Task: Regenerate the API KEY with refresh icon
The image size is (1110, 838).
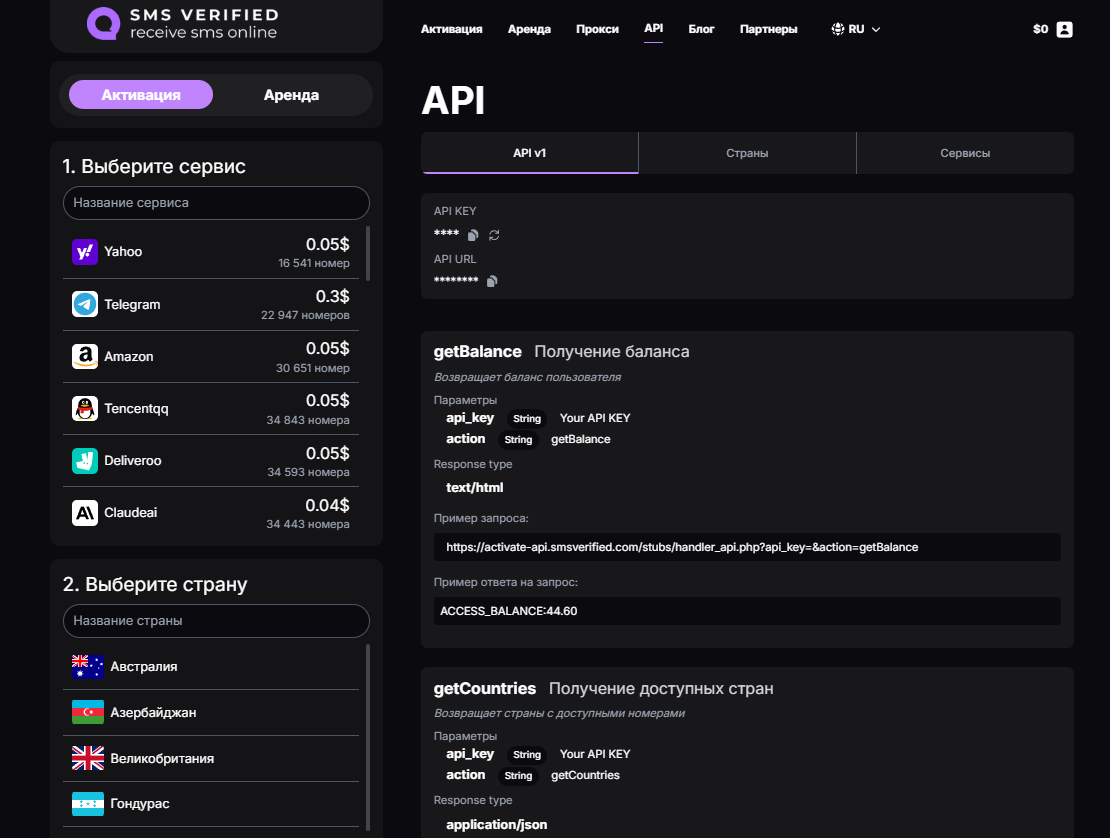Action: pyautogui.click(x=494, y=235)
